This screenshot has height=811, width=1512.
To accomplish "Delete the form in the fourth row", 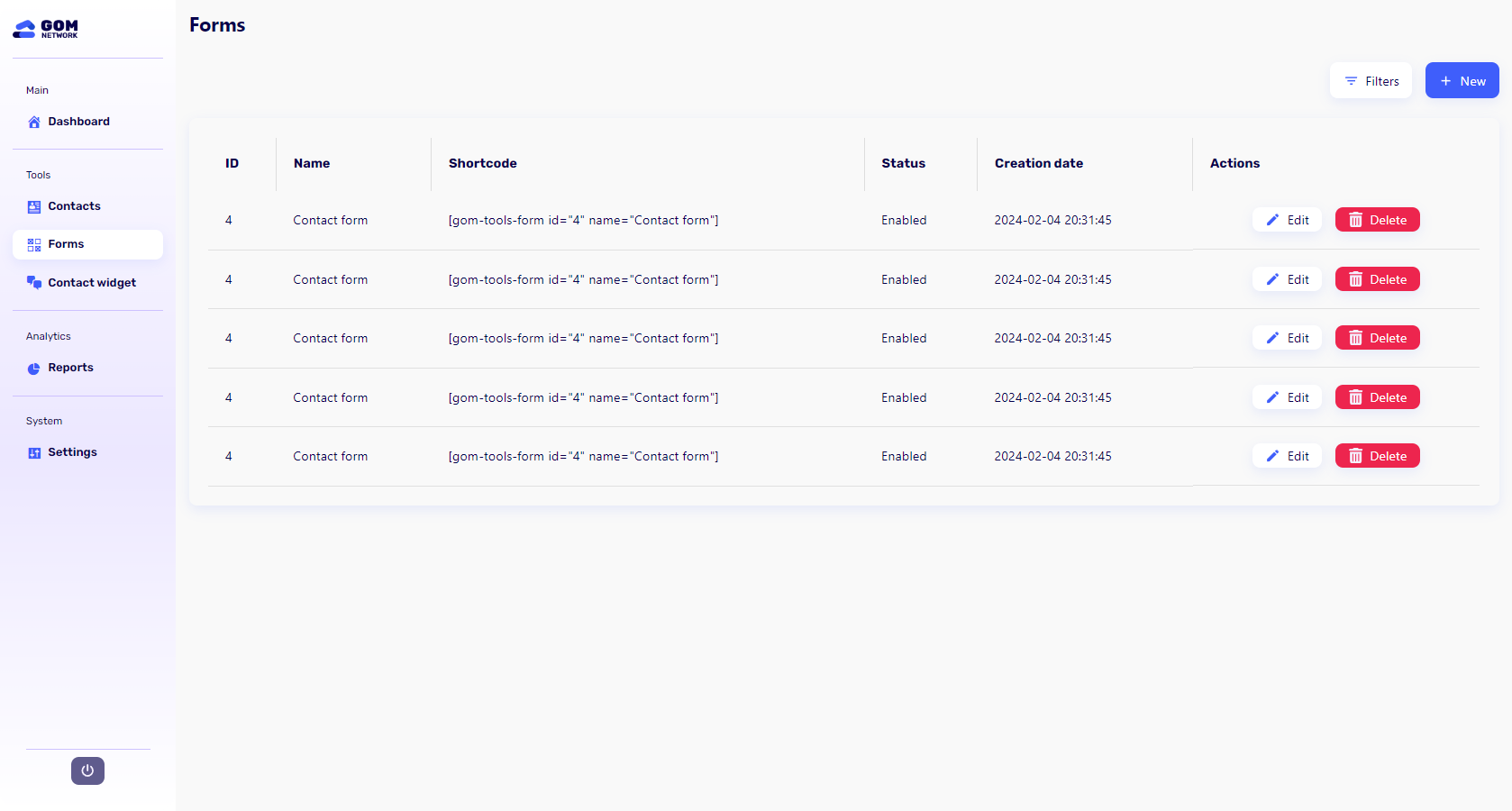I will [1377, 397].
